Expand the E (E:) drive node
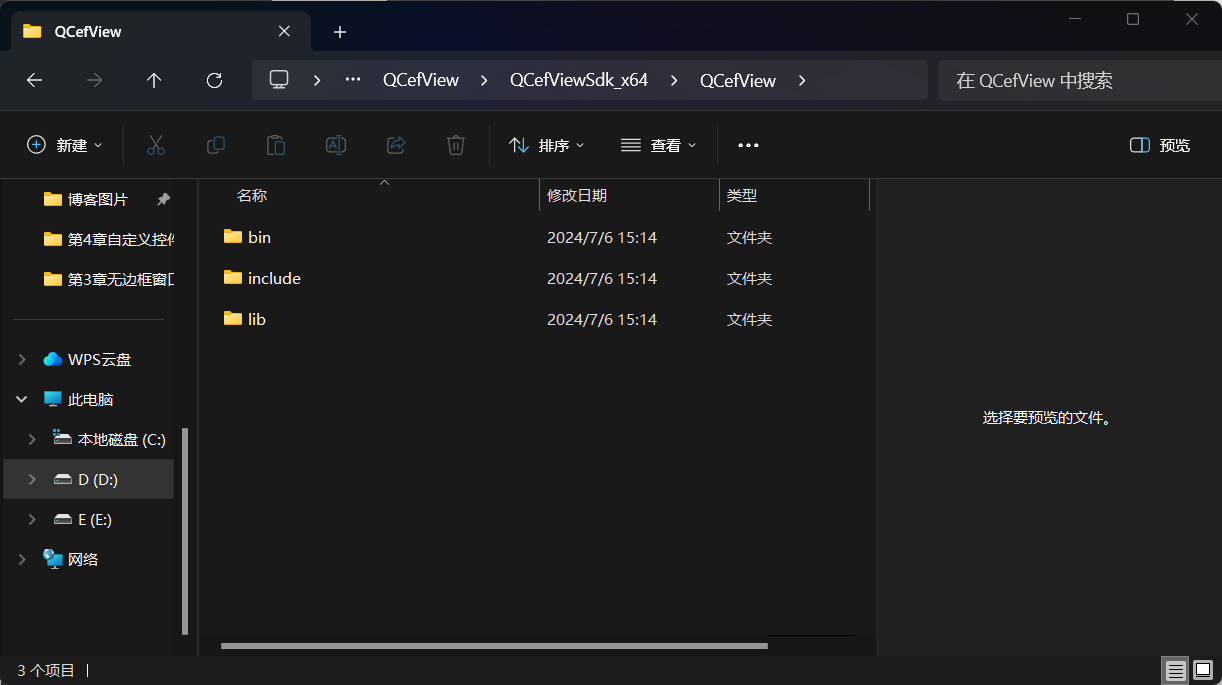The width and height of the screenshot is (1222, 685). (33, 519)
